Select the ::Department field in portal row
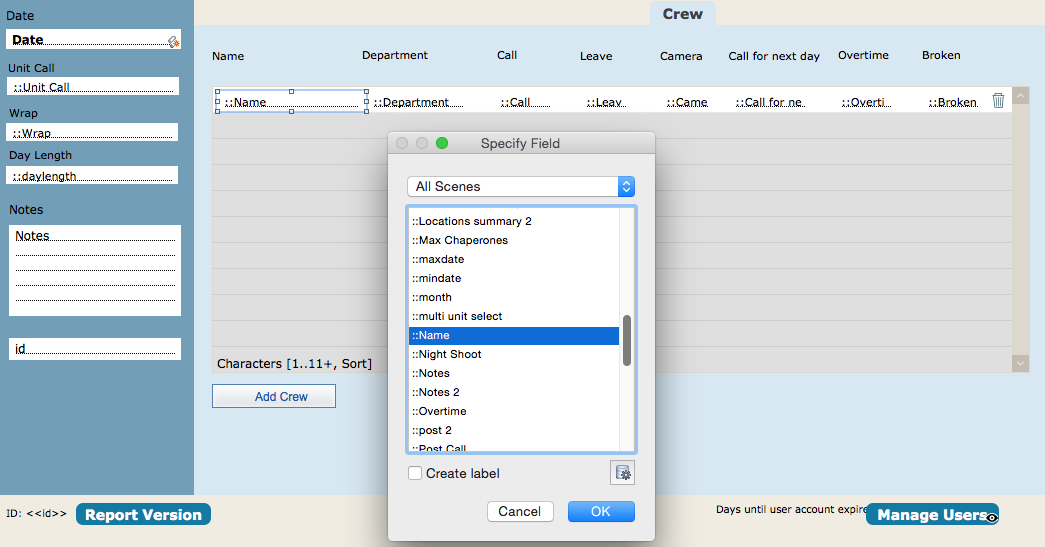This screenshot has height=547, width=1045. [418, 102]
